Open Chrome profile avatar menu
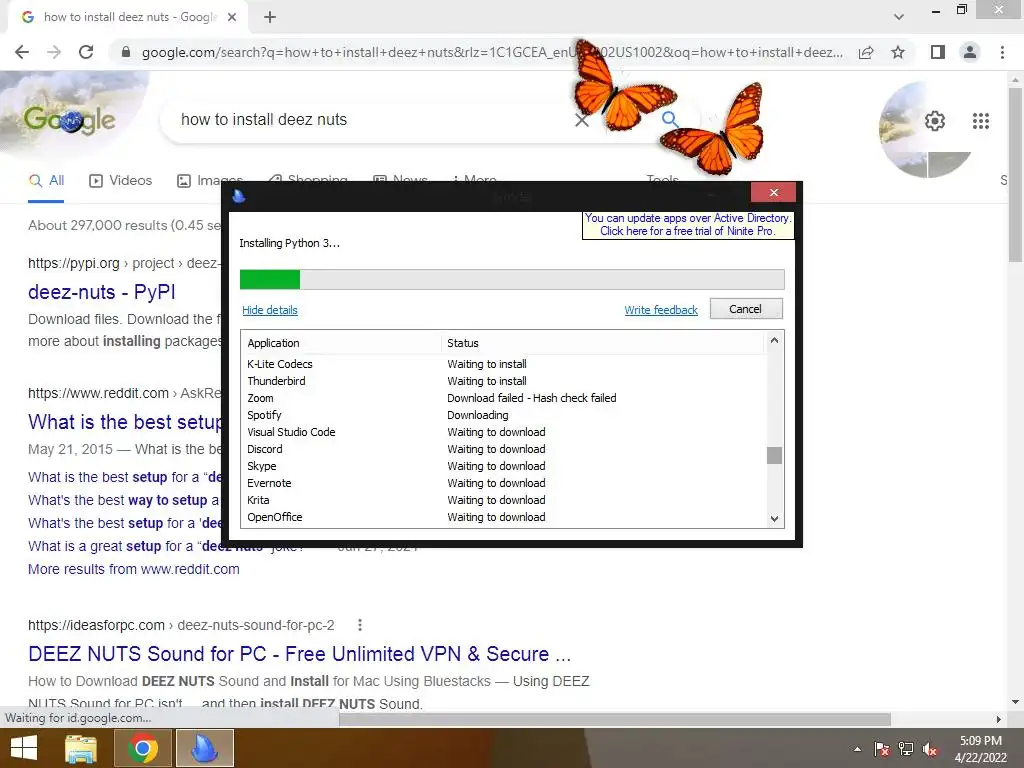This screenshot has width=1024, height=768. [970, 52]
